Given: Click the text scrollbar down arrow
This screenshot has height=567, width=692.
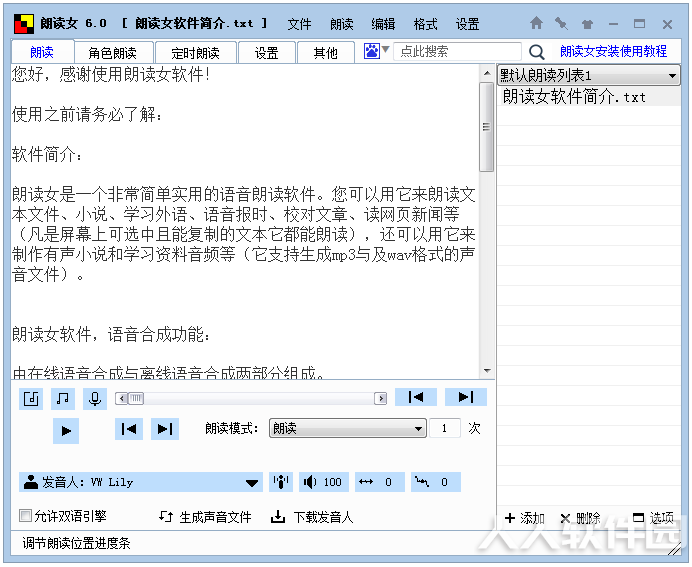Looking at the screenshot, I should 487,371.
